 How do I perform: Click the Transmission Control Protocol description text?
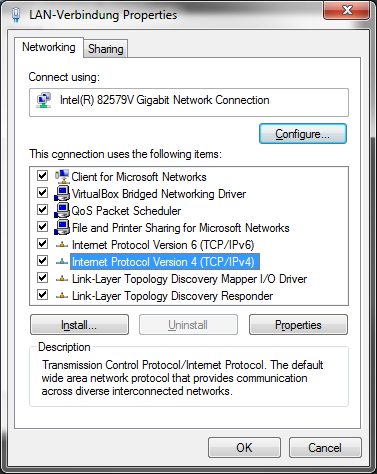pos(182,378)
